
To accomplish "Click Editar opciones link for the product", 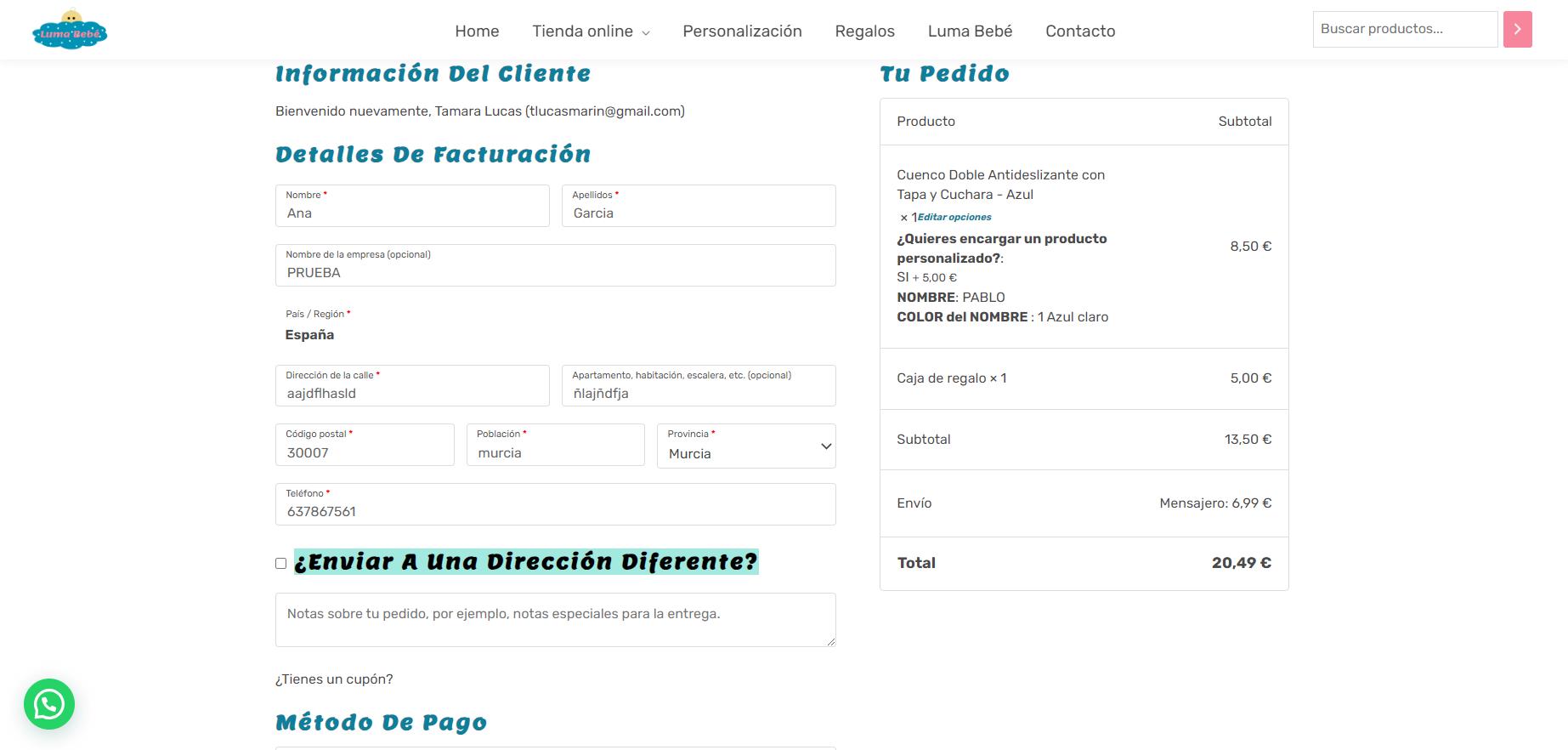I will coord(954,217).
